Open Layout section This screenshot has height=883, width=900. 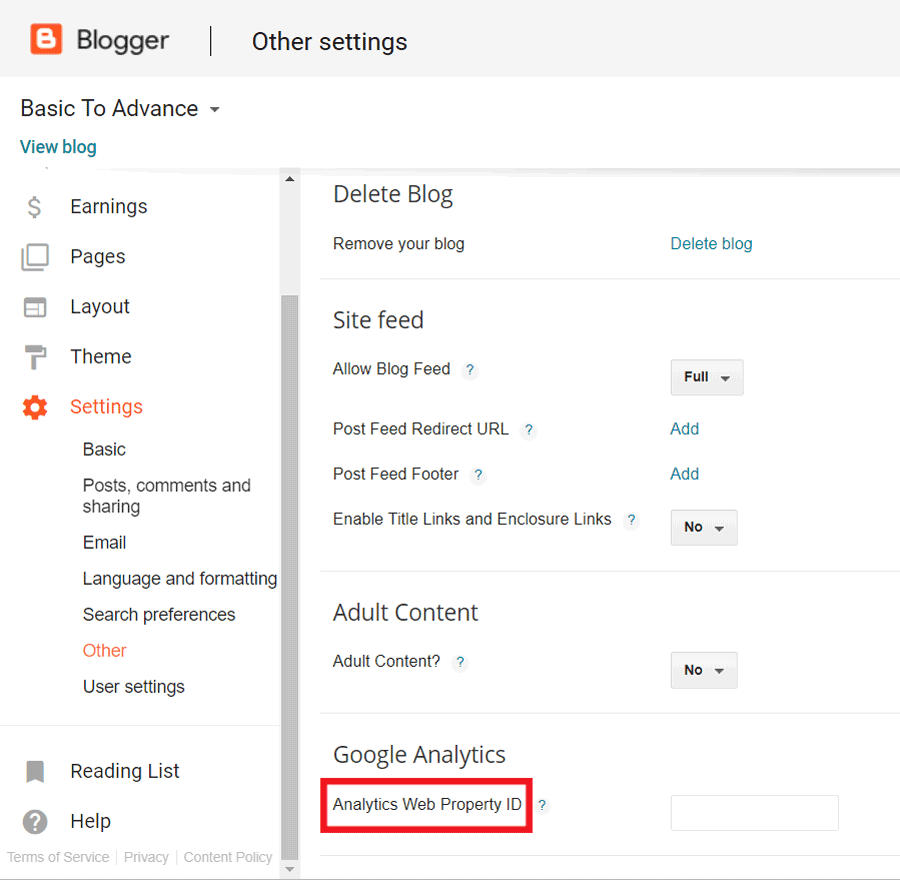tap(100, 307)
